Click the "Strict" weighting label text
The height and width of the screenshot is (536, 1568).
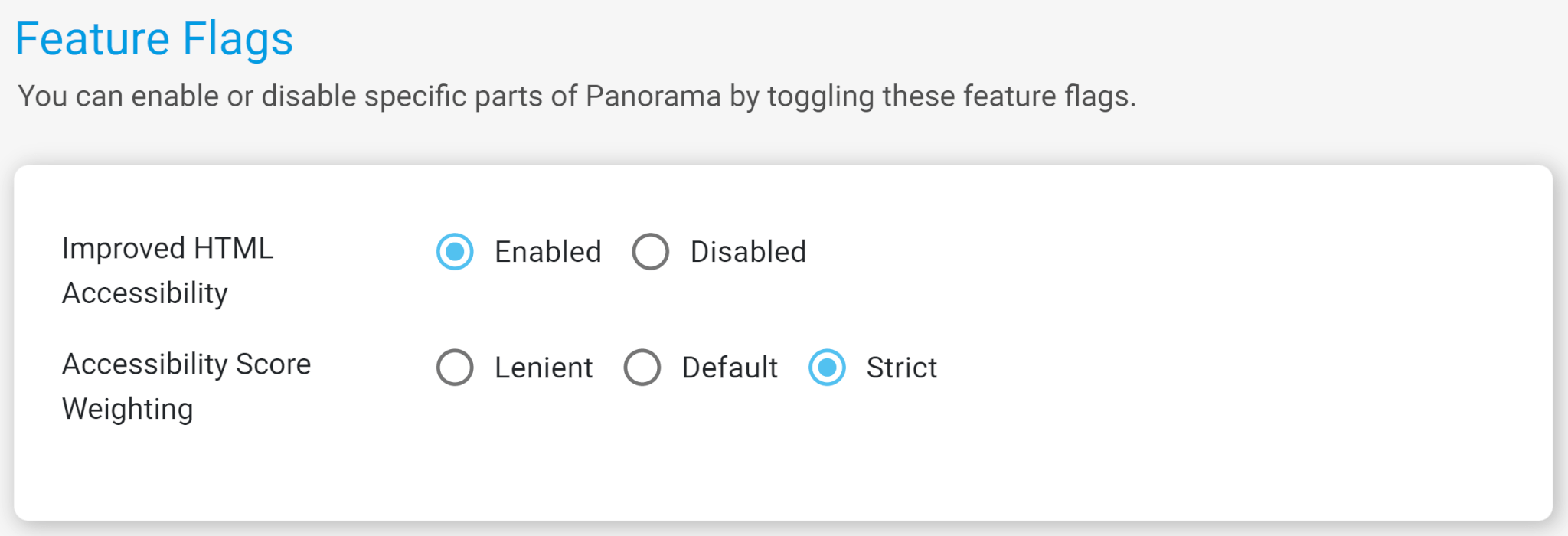pos(901,368)
